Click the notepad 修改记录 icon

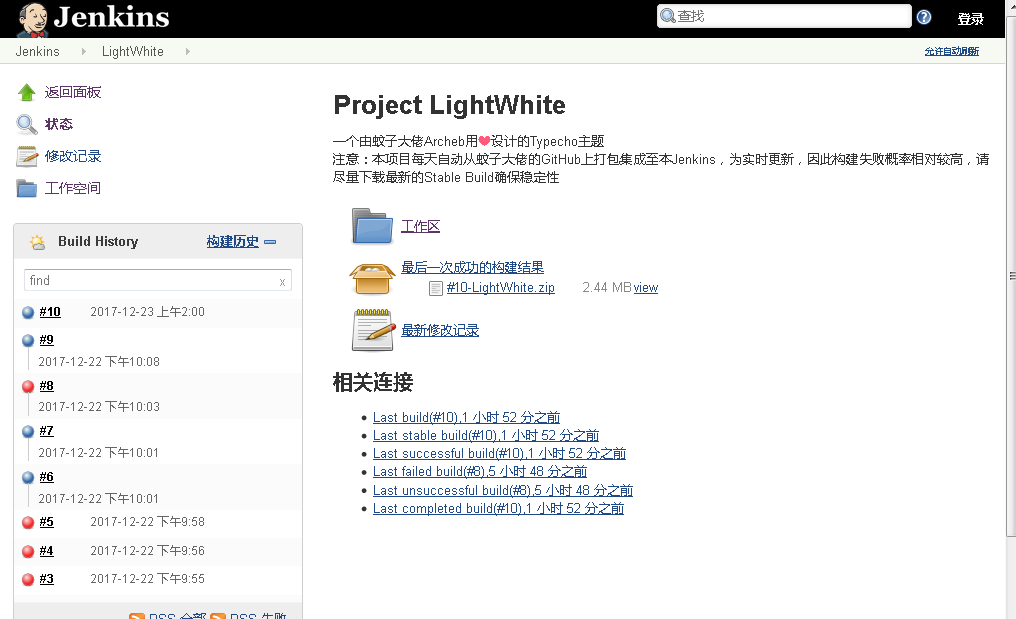tap(27, 156)
